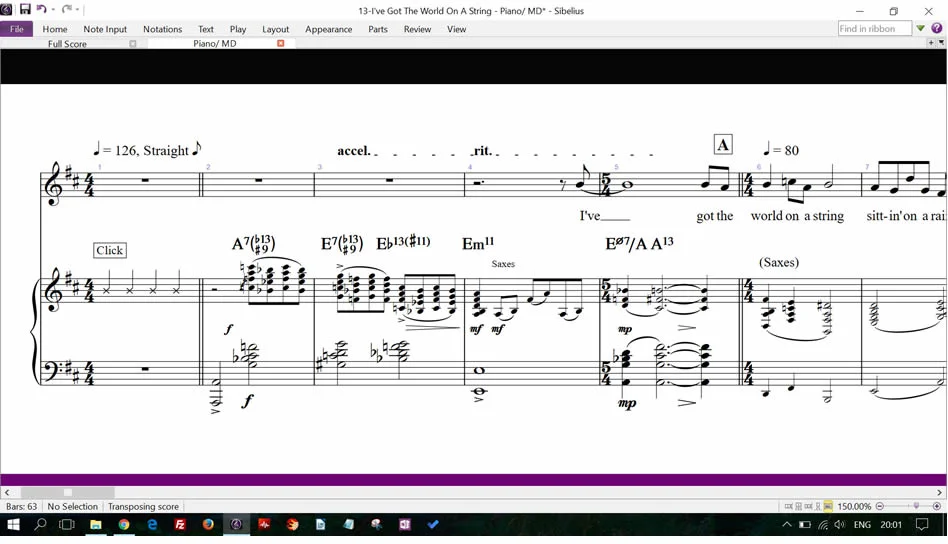Select third horizontal pages view icon
The width and height of the screenshot is (948, 544).
808,507
